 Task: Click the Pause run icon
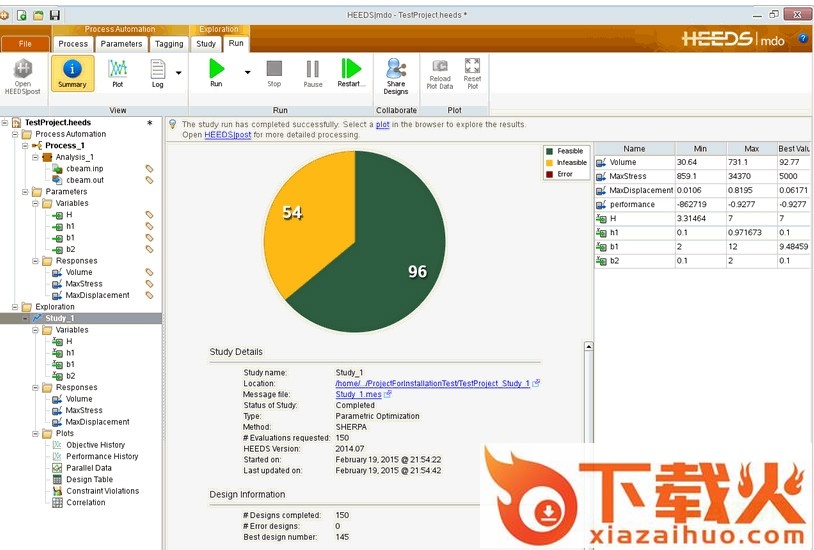pyautogui.click(x=312, y=69)
